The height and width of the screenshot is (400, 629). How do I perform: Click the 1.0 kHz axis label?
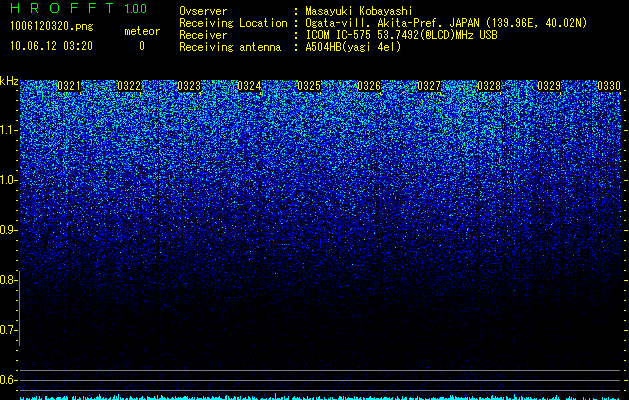tap(8, 180)
